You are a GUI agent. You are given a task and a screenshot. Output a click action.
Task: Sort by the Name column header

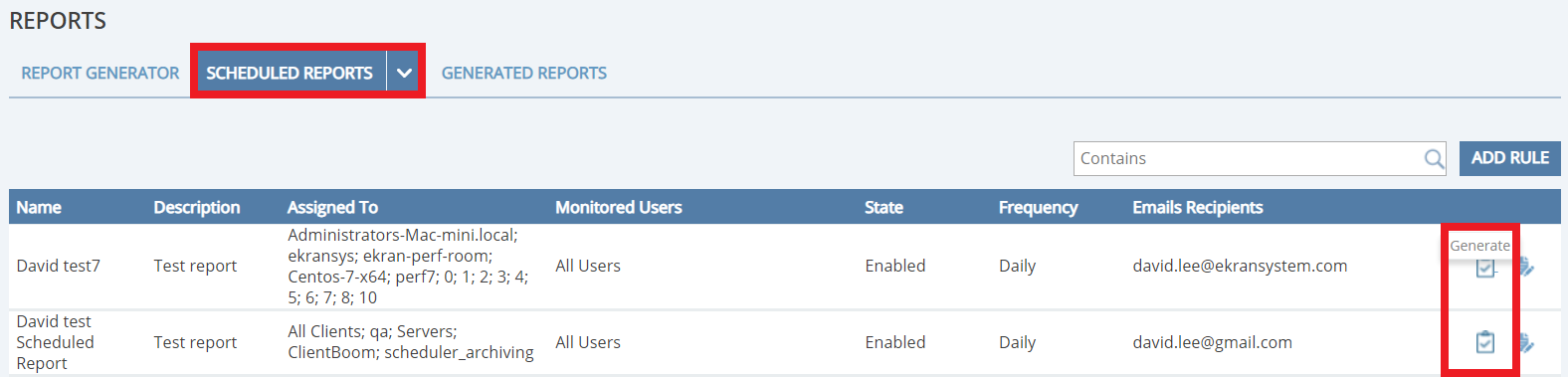click(39, 207)
